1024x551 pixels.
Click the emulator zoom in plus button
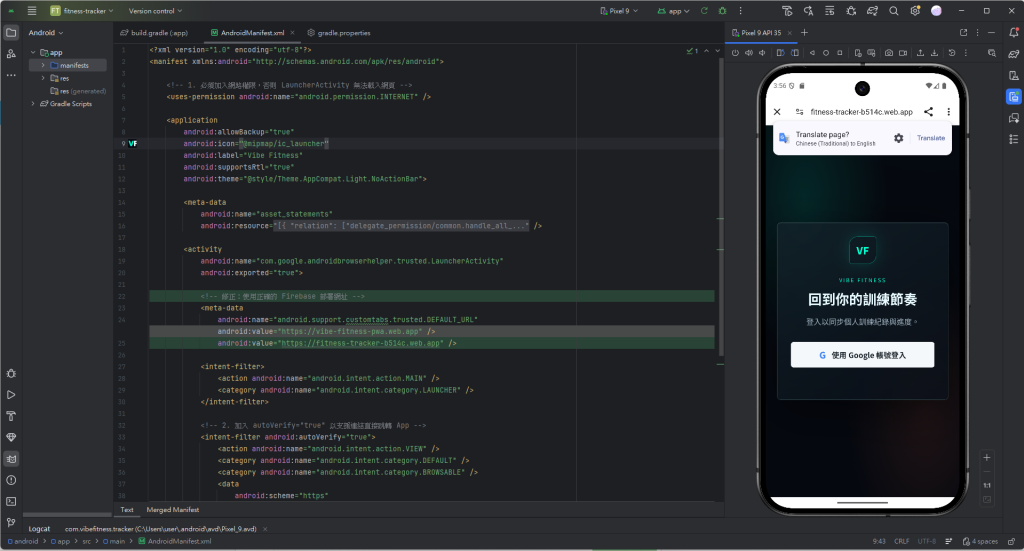[x=987, y=458]
